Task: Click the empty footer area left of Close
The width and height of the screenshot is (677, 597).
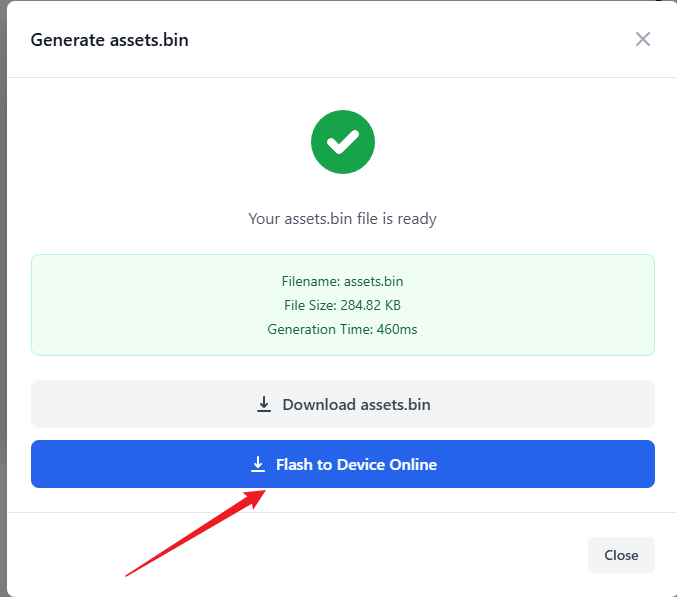Action: 300,555
